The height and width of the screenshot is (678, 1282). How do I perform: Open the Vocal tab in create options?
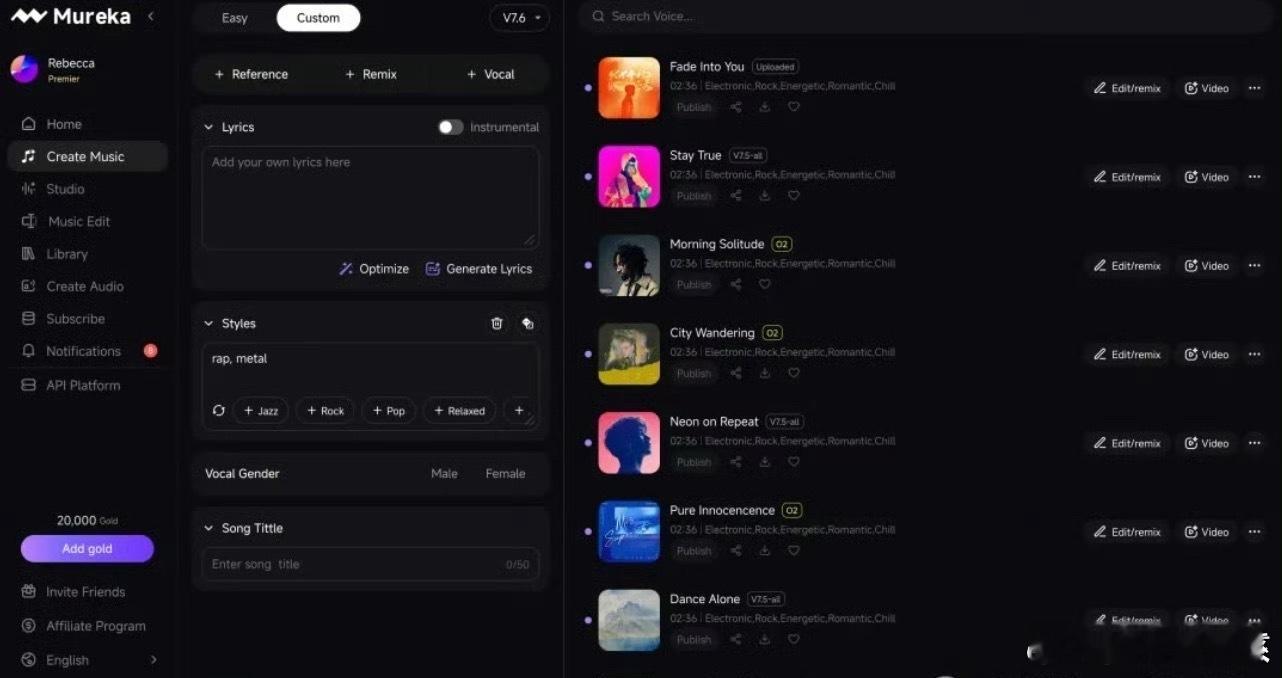(489, 74)
